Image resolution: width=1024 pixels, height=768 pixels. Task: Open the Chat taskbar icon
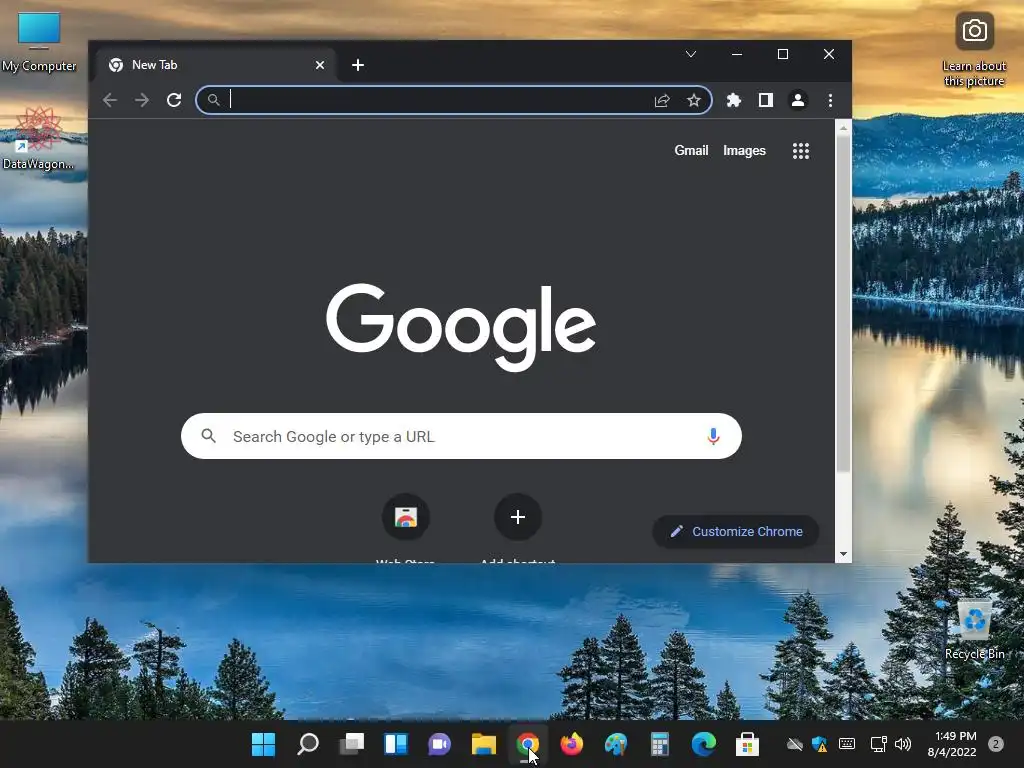pyautogui.click(x=440, y=744)
